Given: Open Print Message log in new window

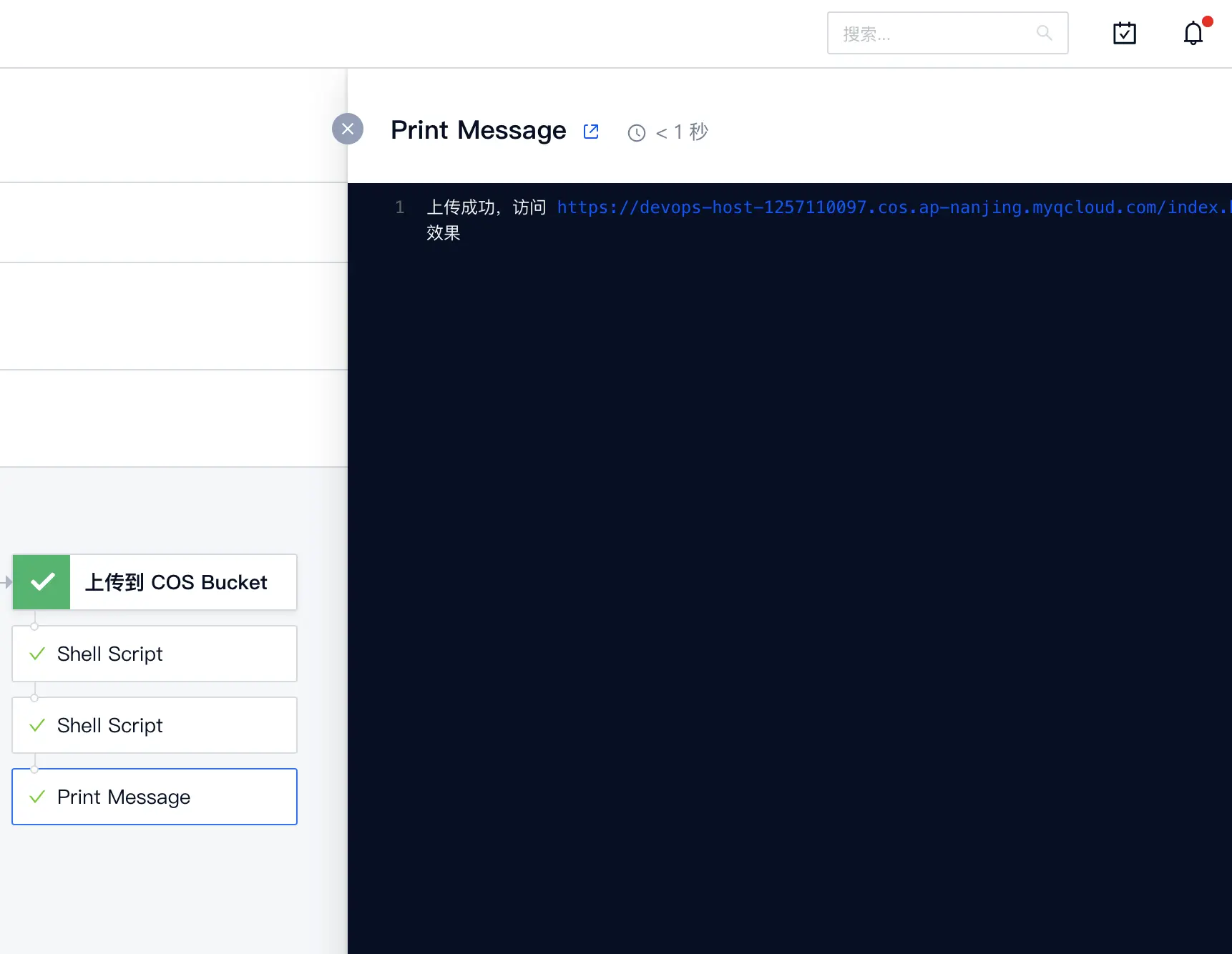Looking at the screenshot, I should pyautogui.click(x=590, y=131).
